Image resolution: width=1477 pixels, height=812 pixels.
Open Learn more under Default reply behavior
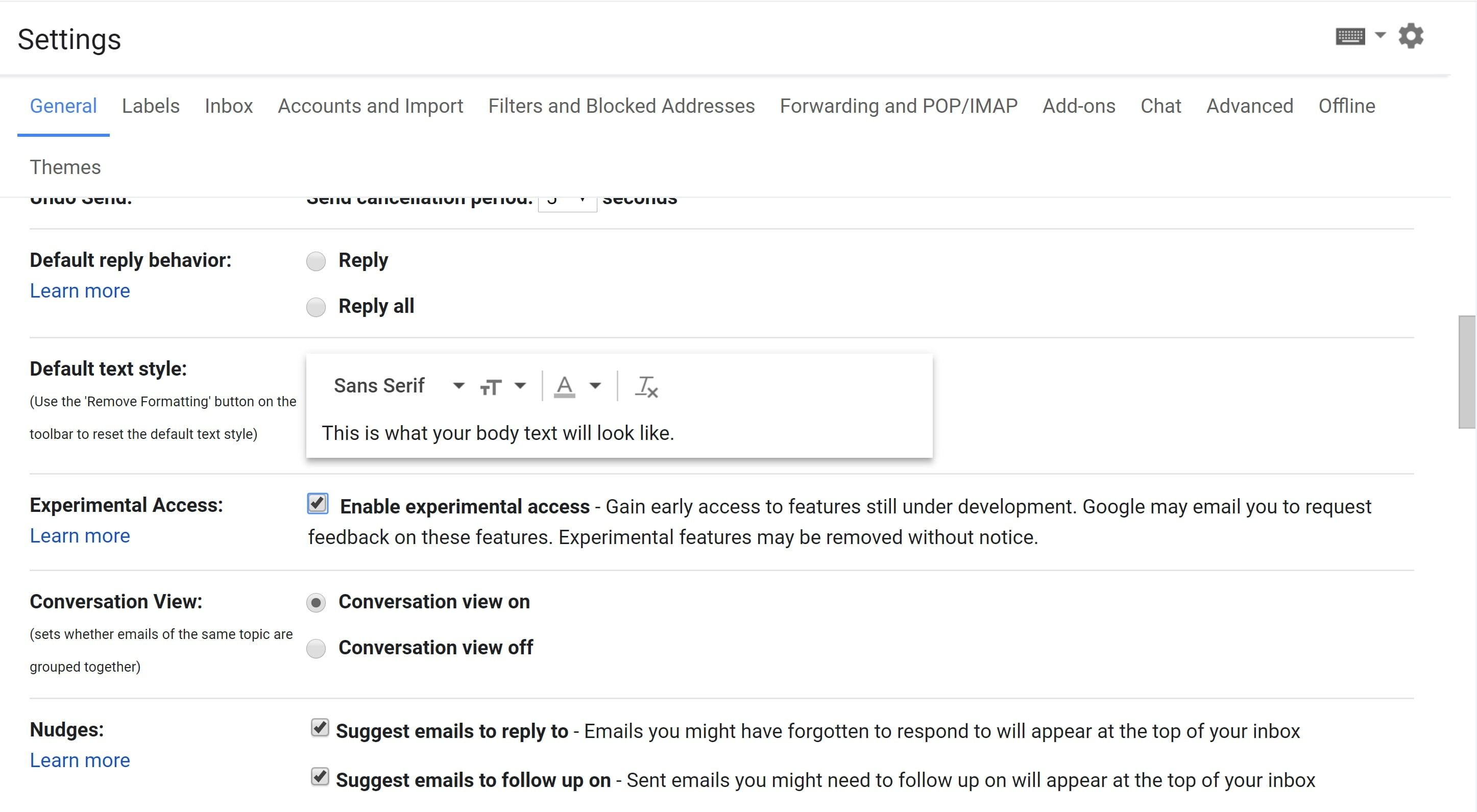(x=80, y=291)
